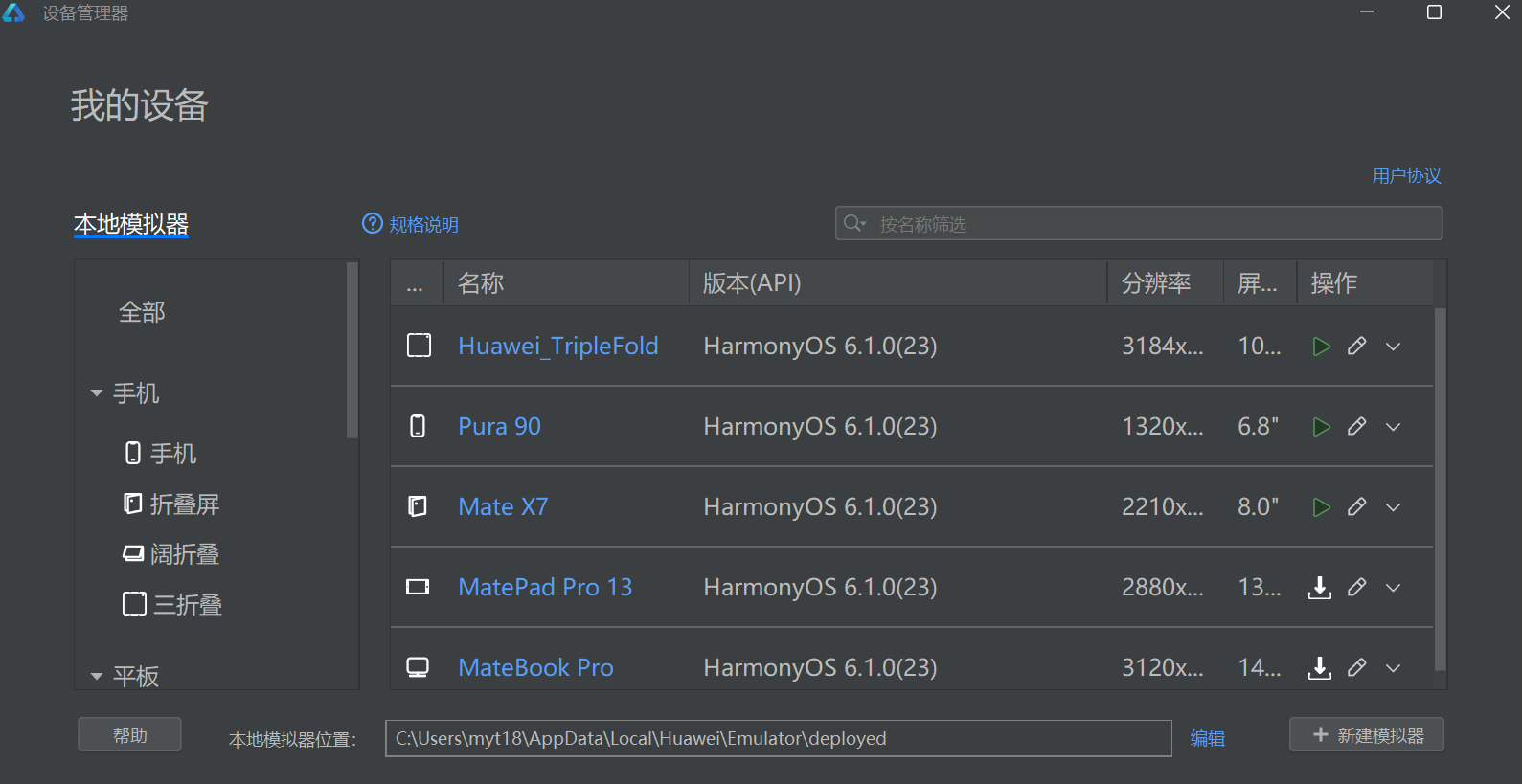Expand more actions for Pura 90
The width and height of the screenshot is (1522, 784).
[1394, 427]
